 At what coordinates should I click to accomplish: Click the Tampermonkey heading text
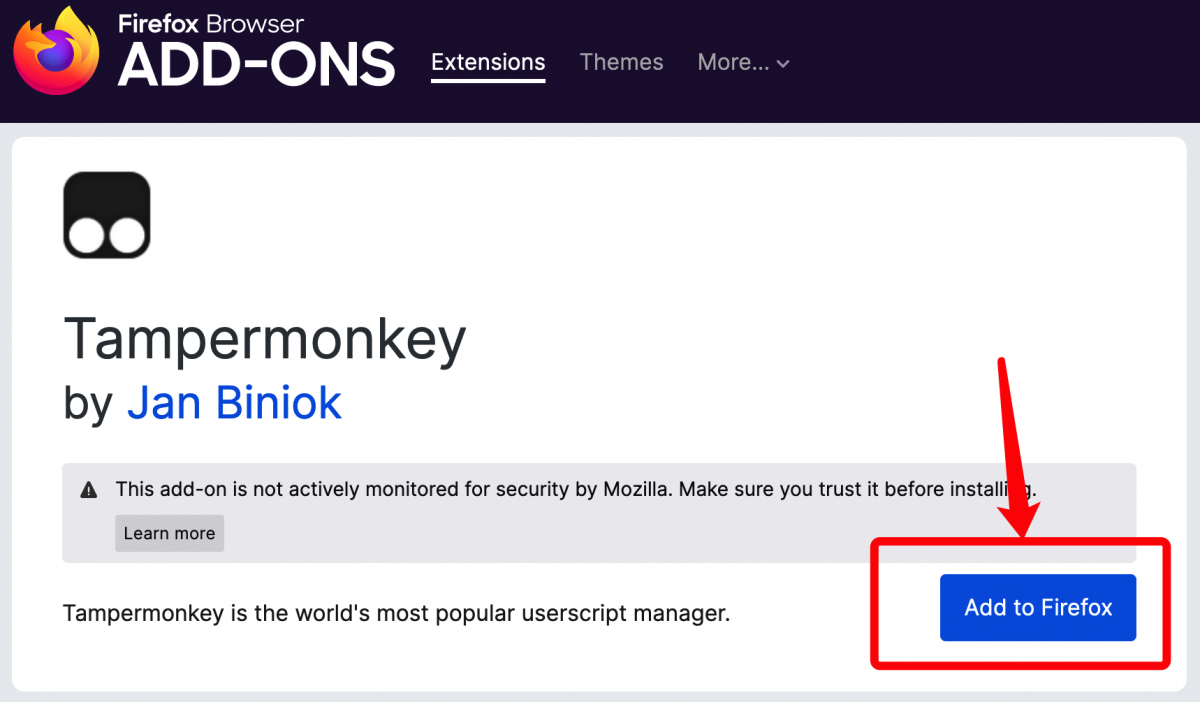point(265,339)
